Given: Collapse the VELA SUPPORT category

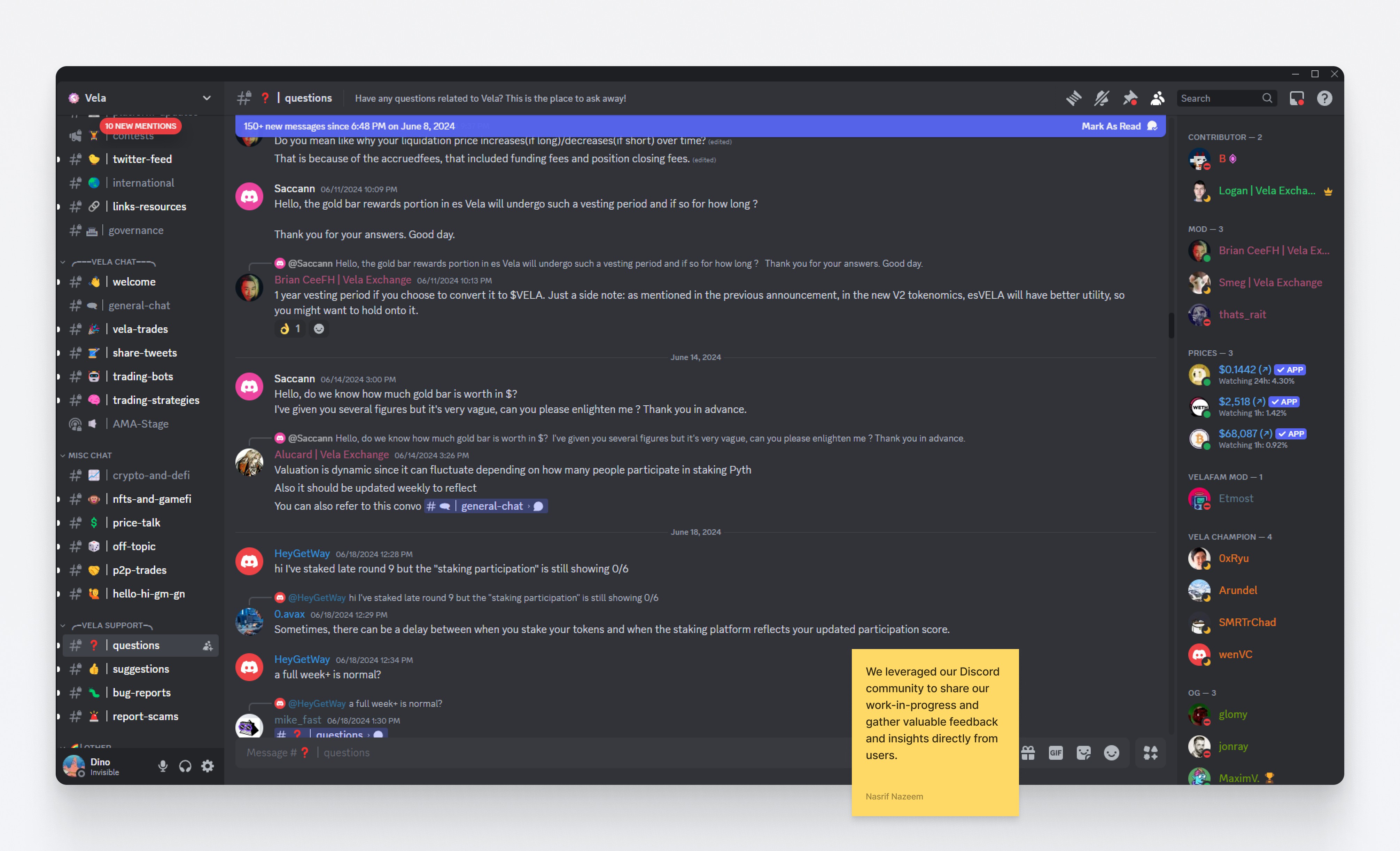Looking at the screenshot, I should pyautogui.click(x=111, y=625).
